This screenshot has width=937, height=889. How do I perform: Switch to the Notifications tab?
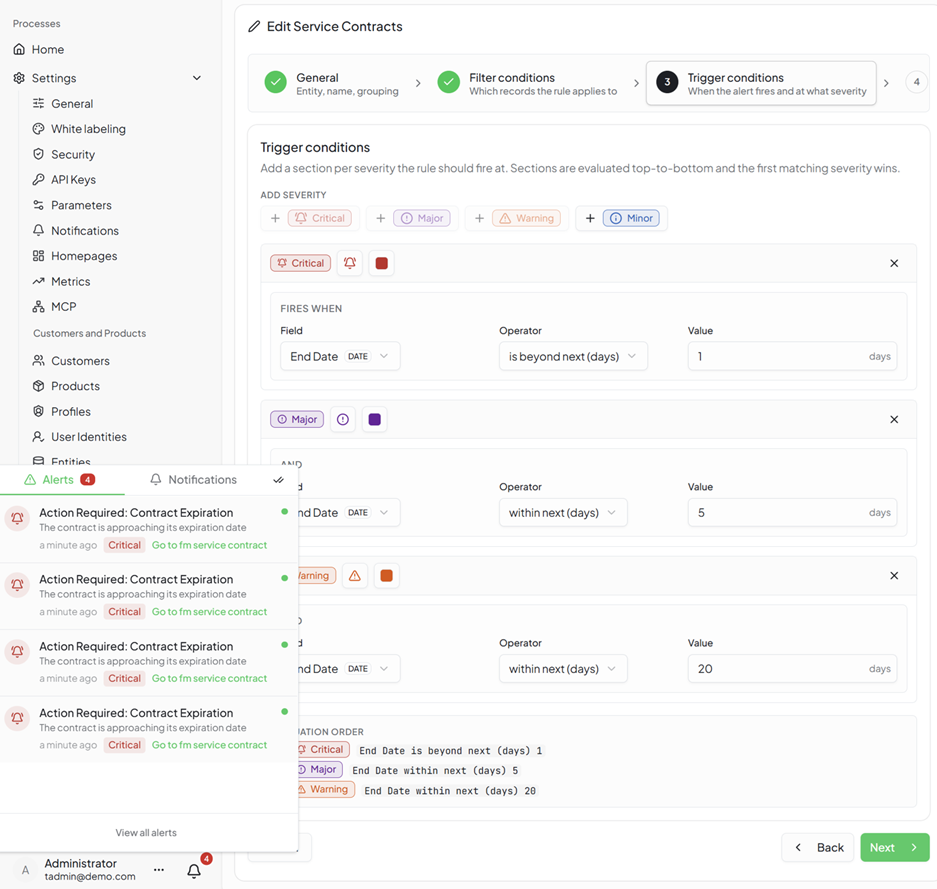(193, 480)
